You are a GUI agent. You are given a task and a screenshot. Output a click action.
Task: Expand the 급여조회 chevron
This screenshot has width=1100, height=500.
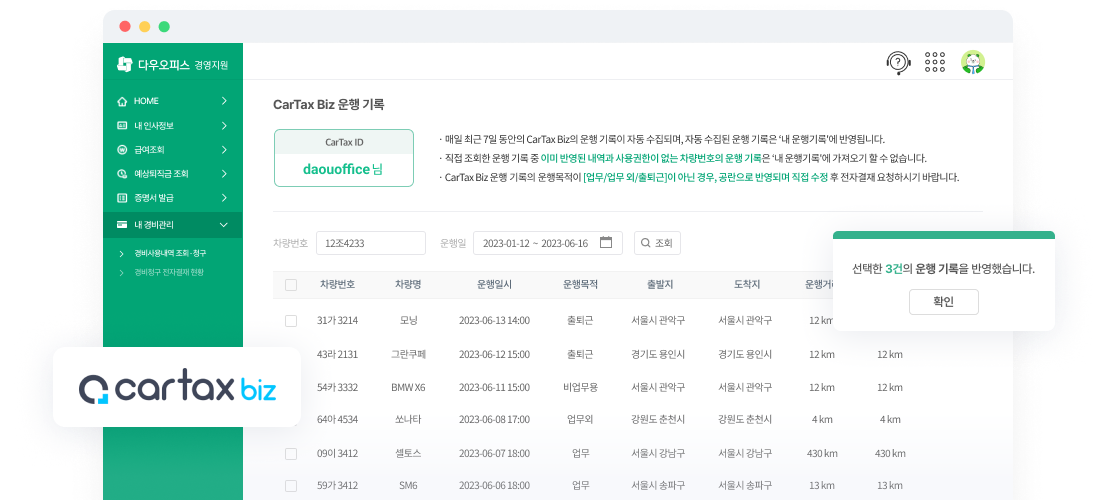(224, 149)
